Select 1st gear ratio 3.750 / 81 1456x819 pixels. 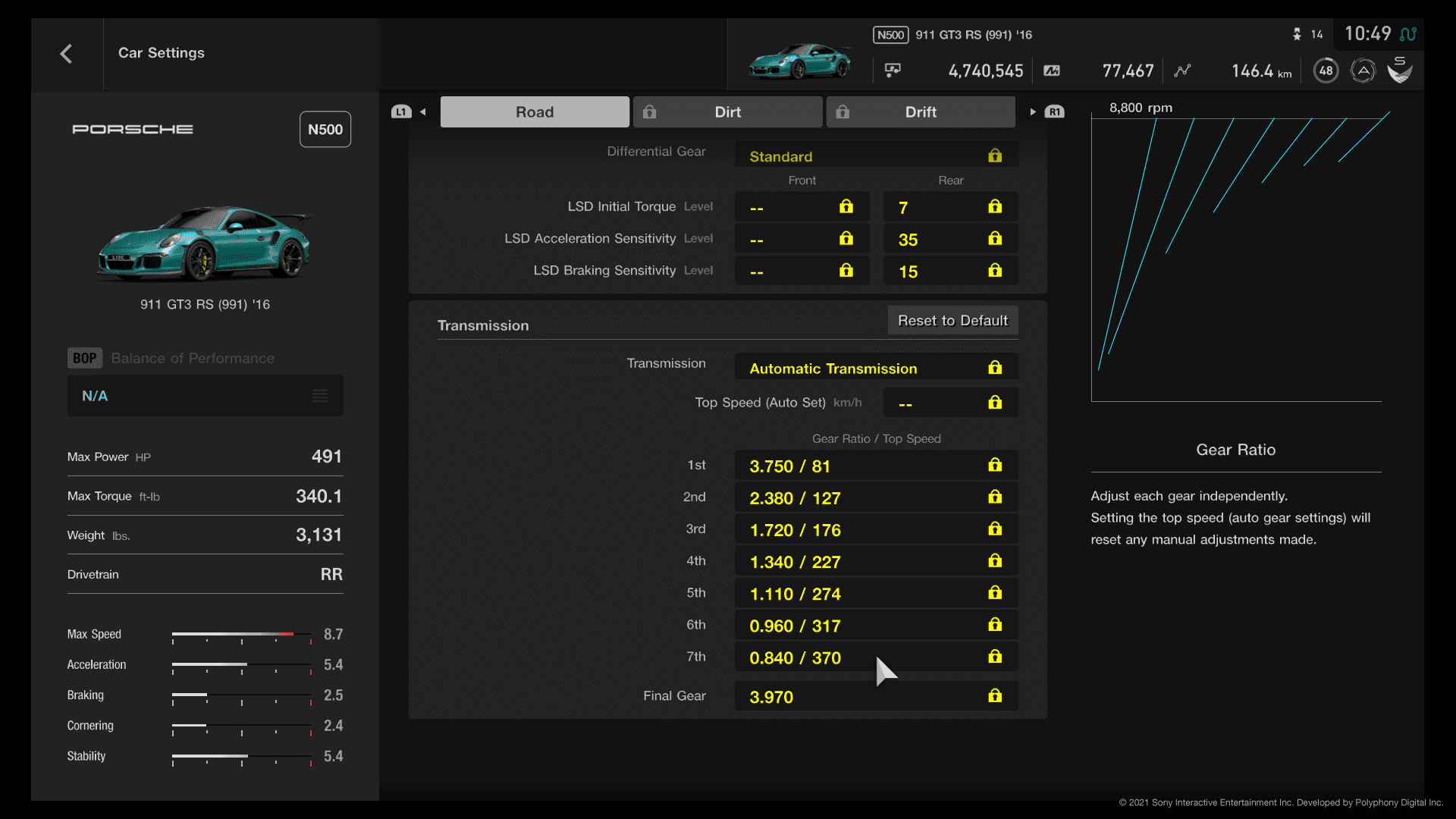click(x=877, y=466)
